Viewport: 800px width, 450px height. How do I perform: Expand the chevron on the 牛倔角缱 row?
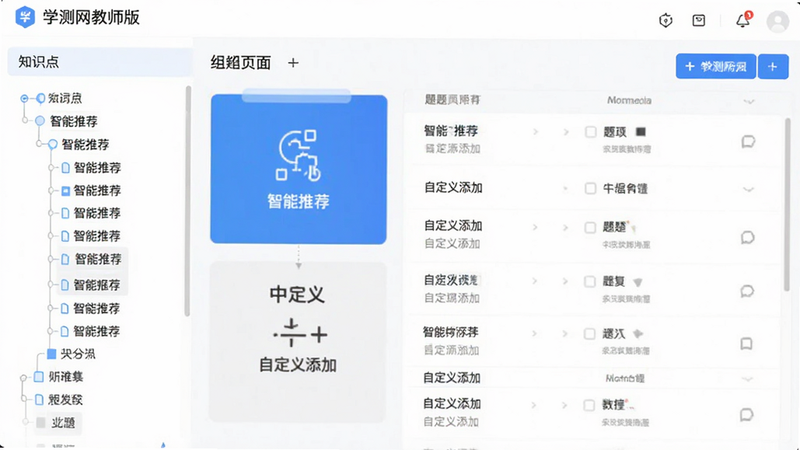748,189
